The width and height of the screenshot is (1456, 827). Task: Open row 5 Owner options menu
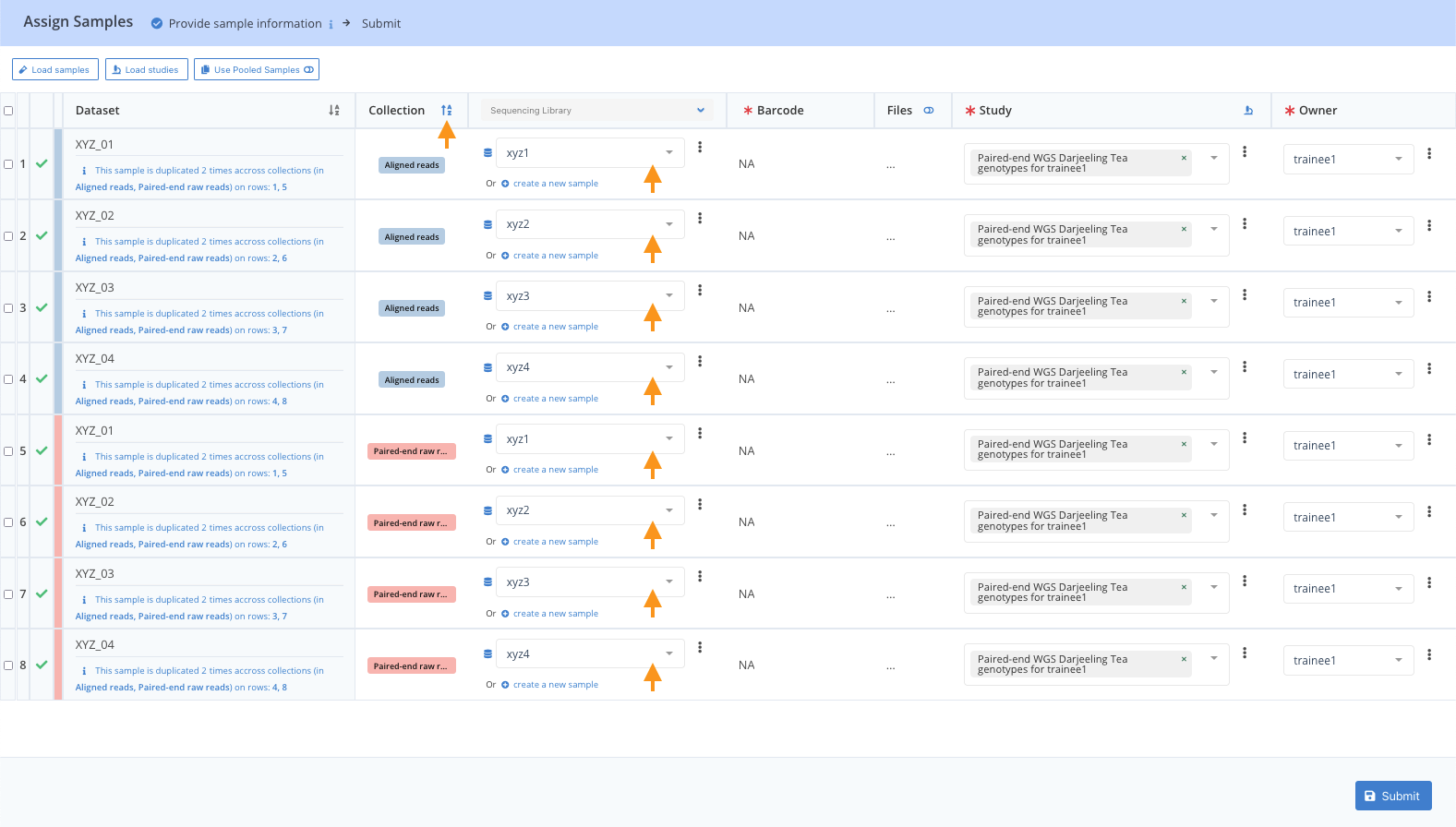tap(1429, 439)
